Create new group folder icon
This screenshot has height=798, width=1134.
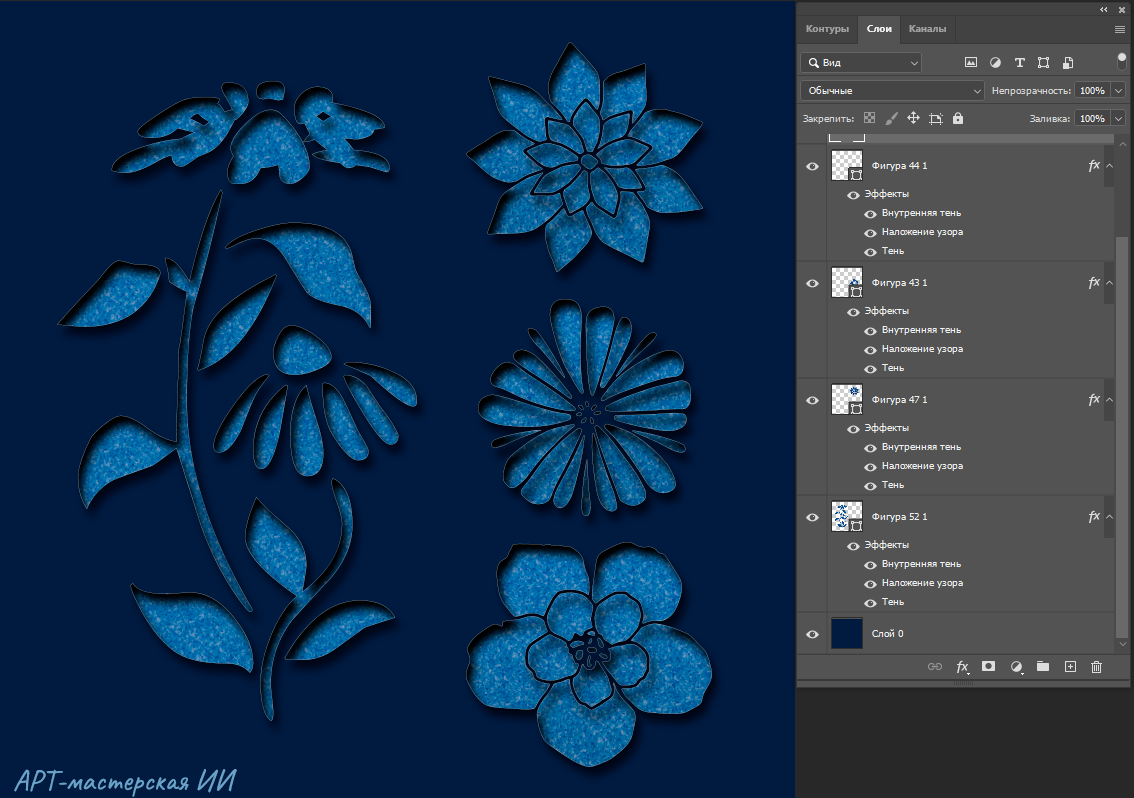(x=1042, y=666)
